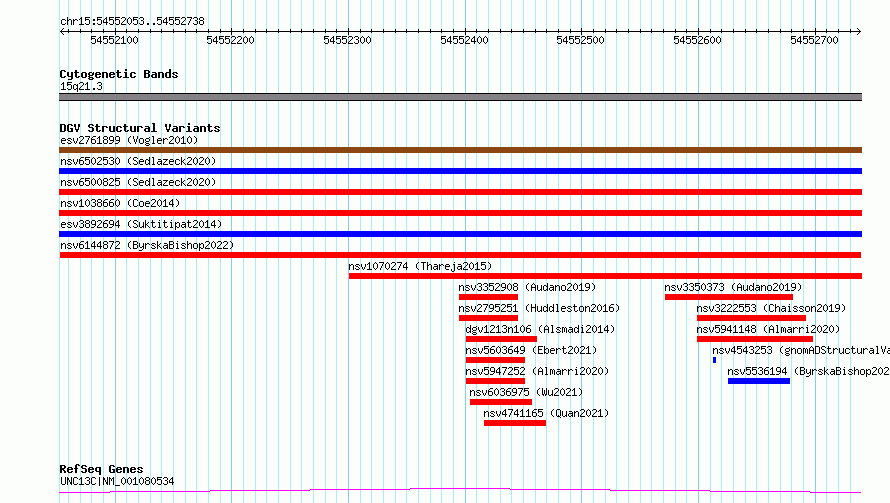This screenshot has width=890, height=503.
Task: Click red bar under nsv6036975
Action: (501, 402)
